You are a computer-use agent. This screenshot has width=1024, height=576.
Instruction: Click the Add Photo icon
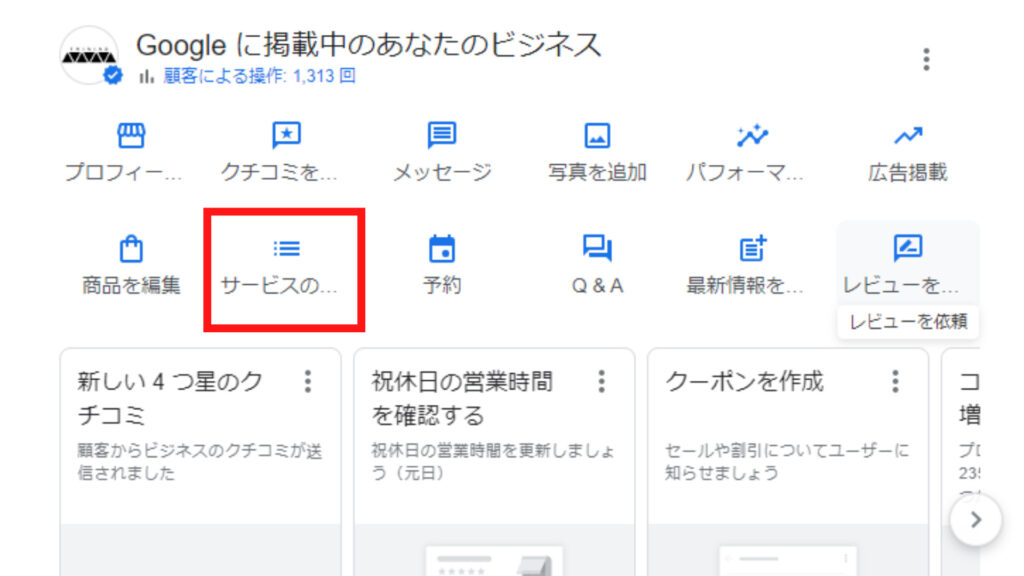coord(597,136)
